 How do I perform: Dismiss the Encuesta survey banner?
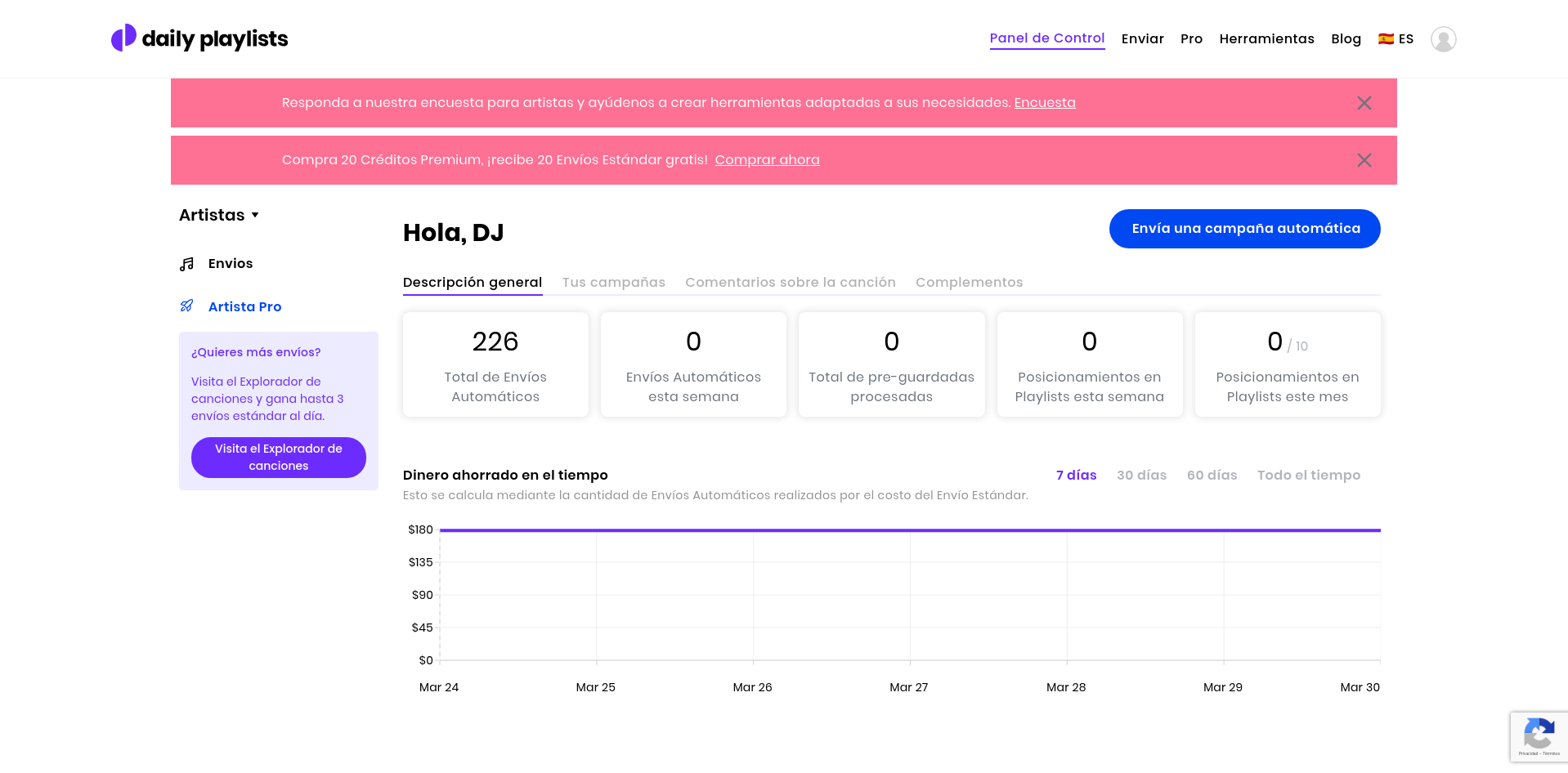(1364, 103)
